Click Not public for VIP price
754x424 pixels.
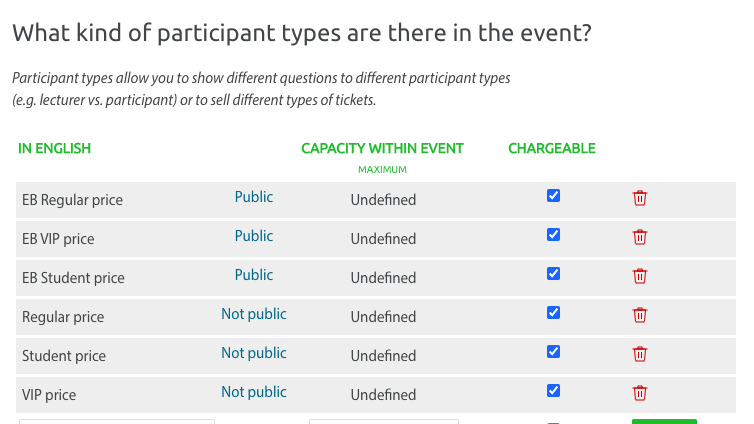[254, 392]
